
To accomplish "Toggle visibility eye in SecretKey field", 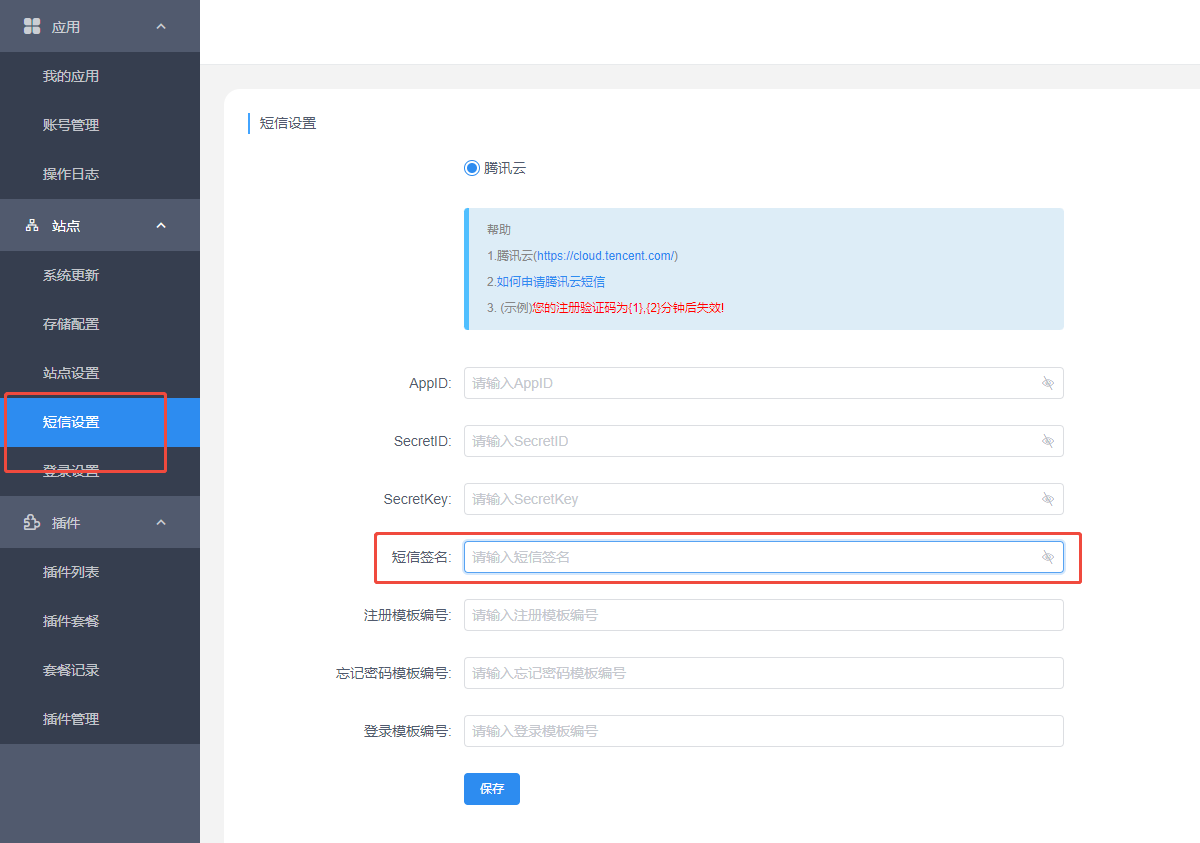I will click(x=1048, y=499).
